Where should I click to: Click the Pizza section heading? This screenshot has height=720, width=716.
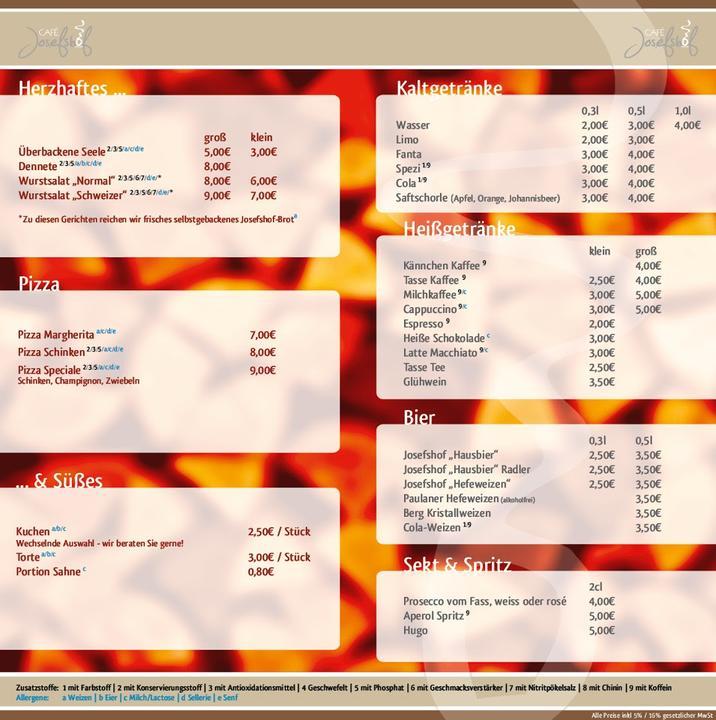(39, 284)
